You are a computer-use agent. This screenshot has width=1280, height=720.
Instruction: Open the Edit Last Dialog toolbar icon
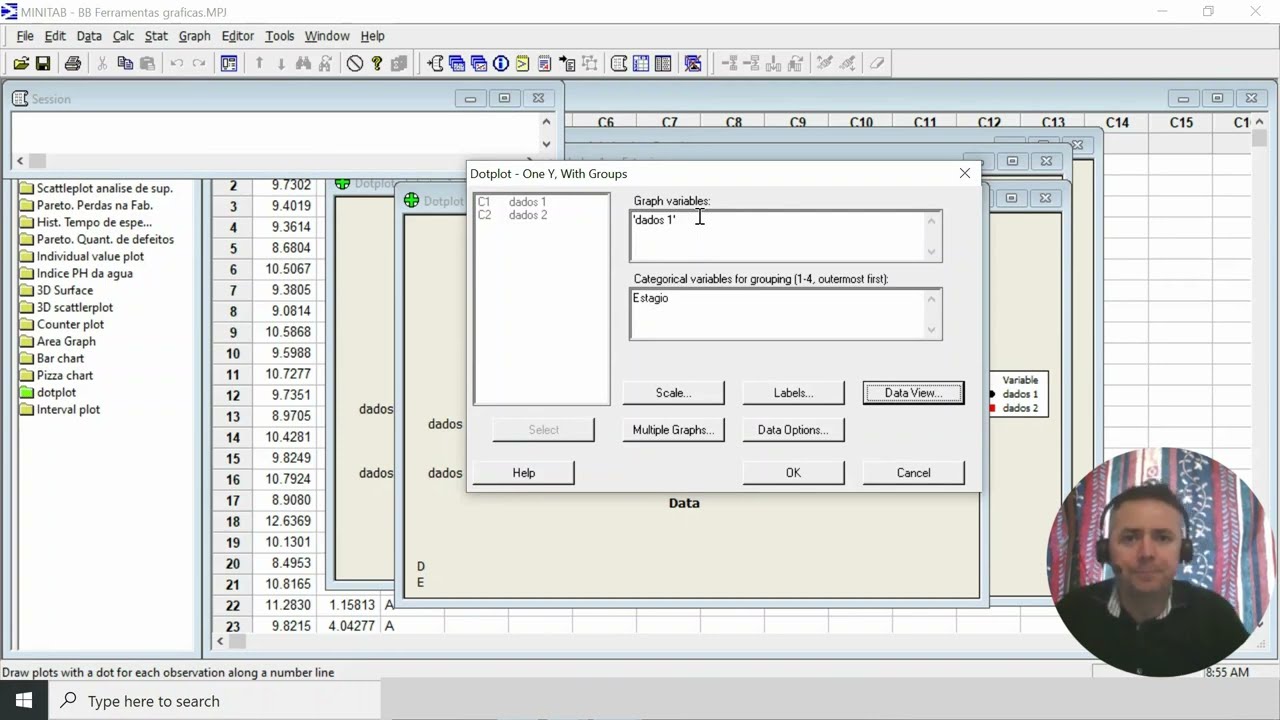click(229, 63)
